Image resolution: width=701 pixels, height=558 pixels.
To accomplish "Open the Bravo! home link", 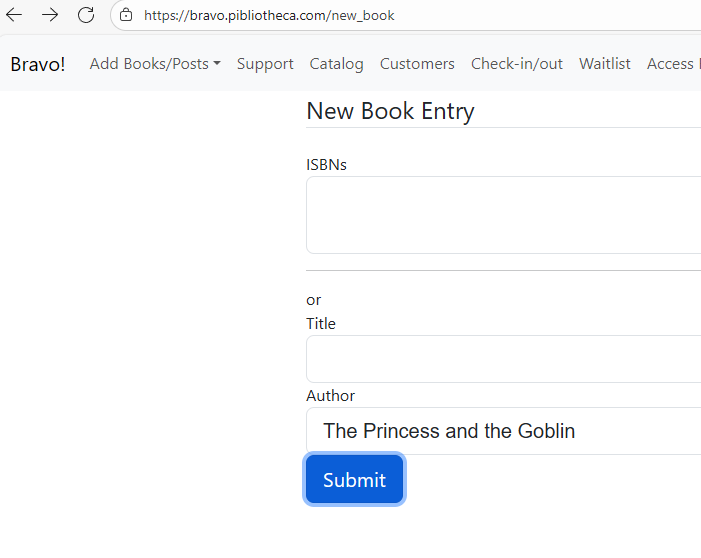I will point(38,64).
